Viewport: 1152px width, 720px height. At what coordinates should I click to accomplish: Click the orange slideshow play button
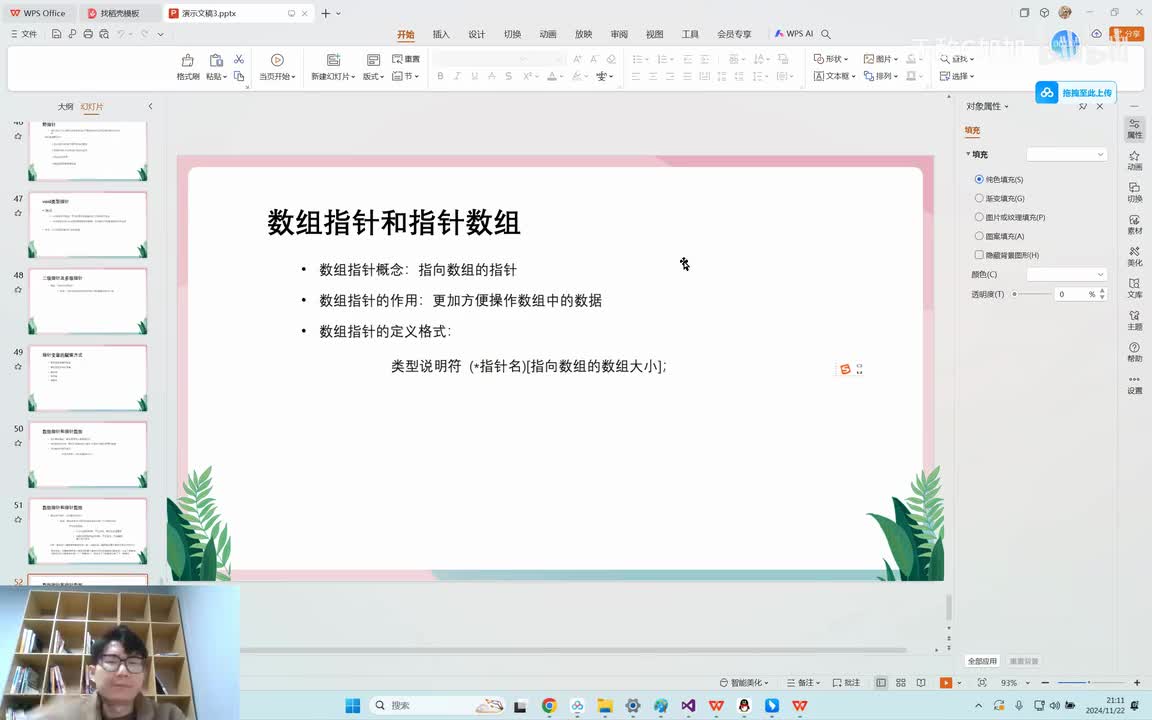pos(946,683)
